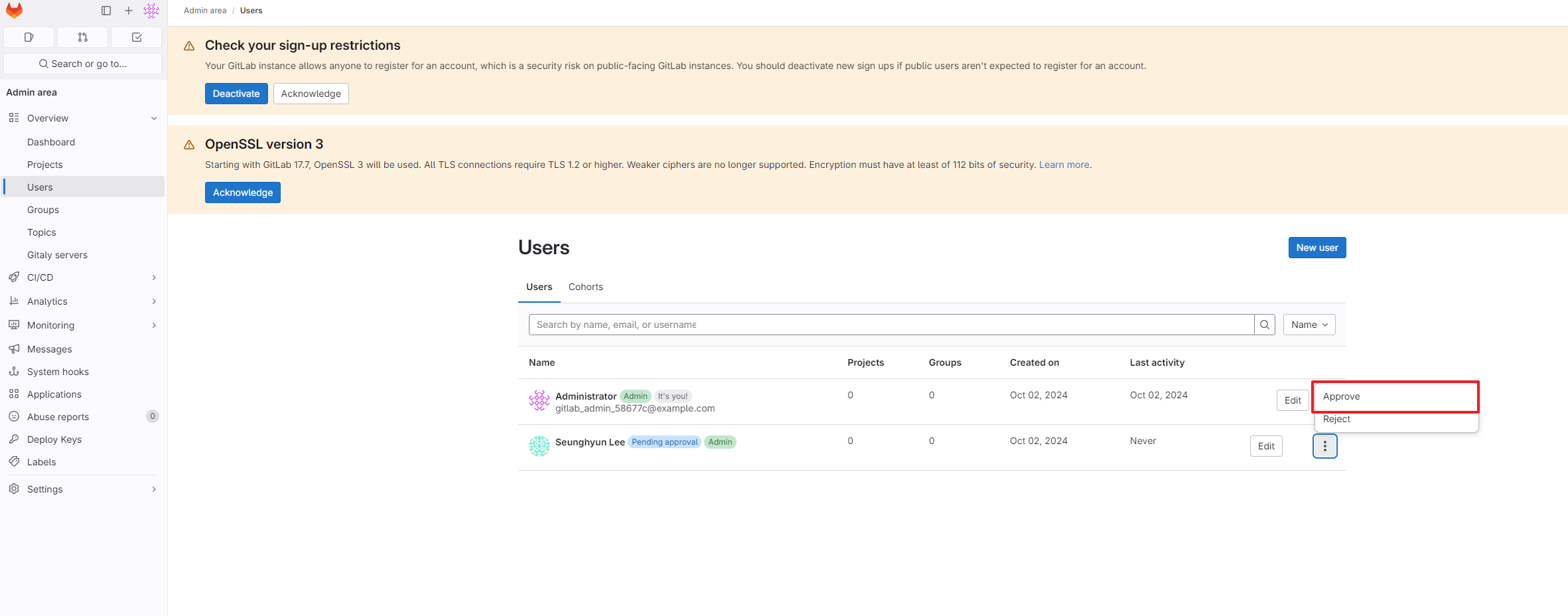Switch to the Cohorts tab
The image size is (1568, 616).
click(585, 287)
